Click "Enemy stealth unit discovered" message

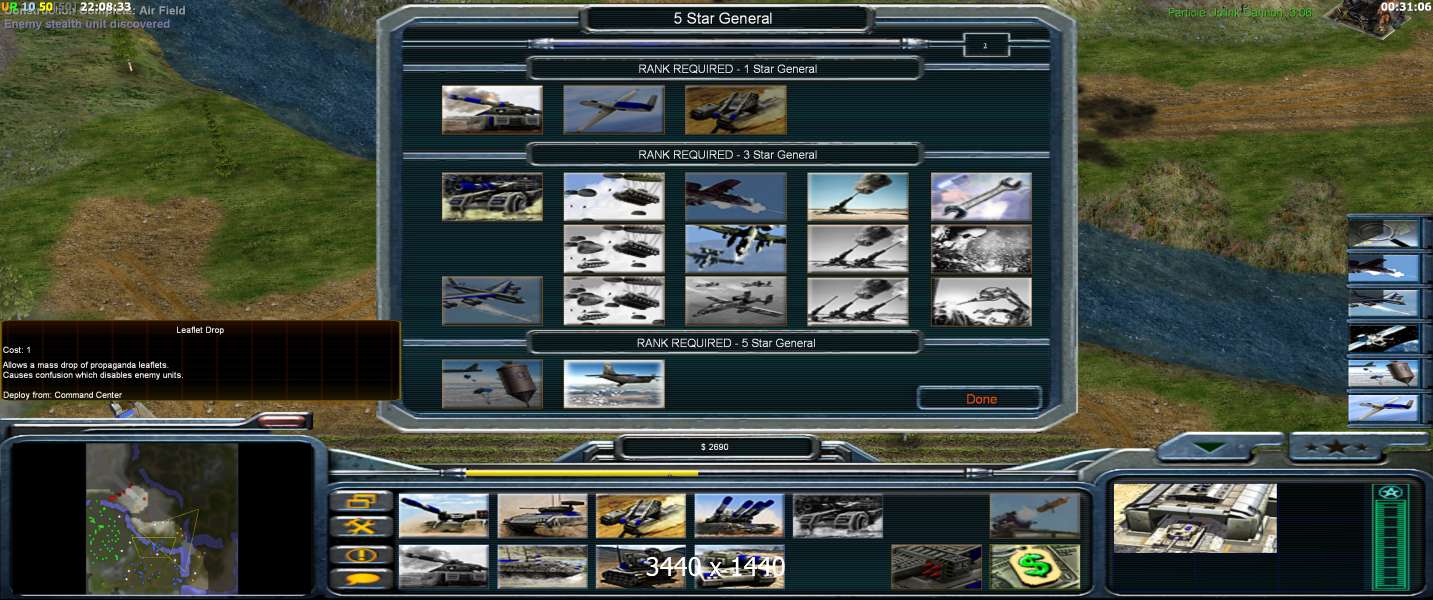click(87, 24)
